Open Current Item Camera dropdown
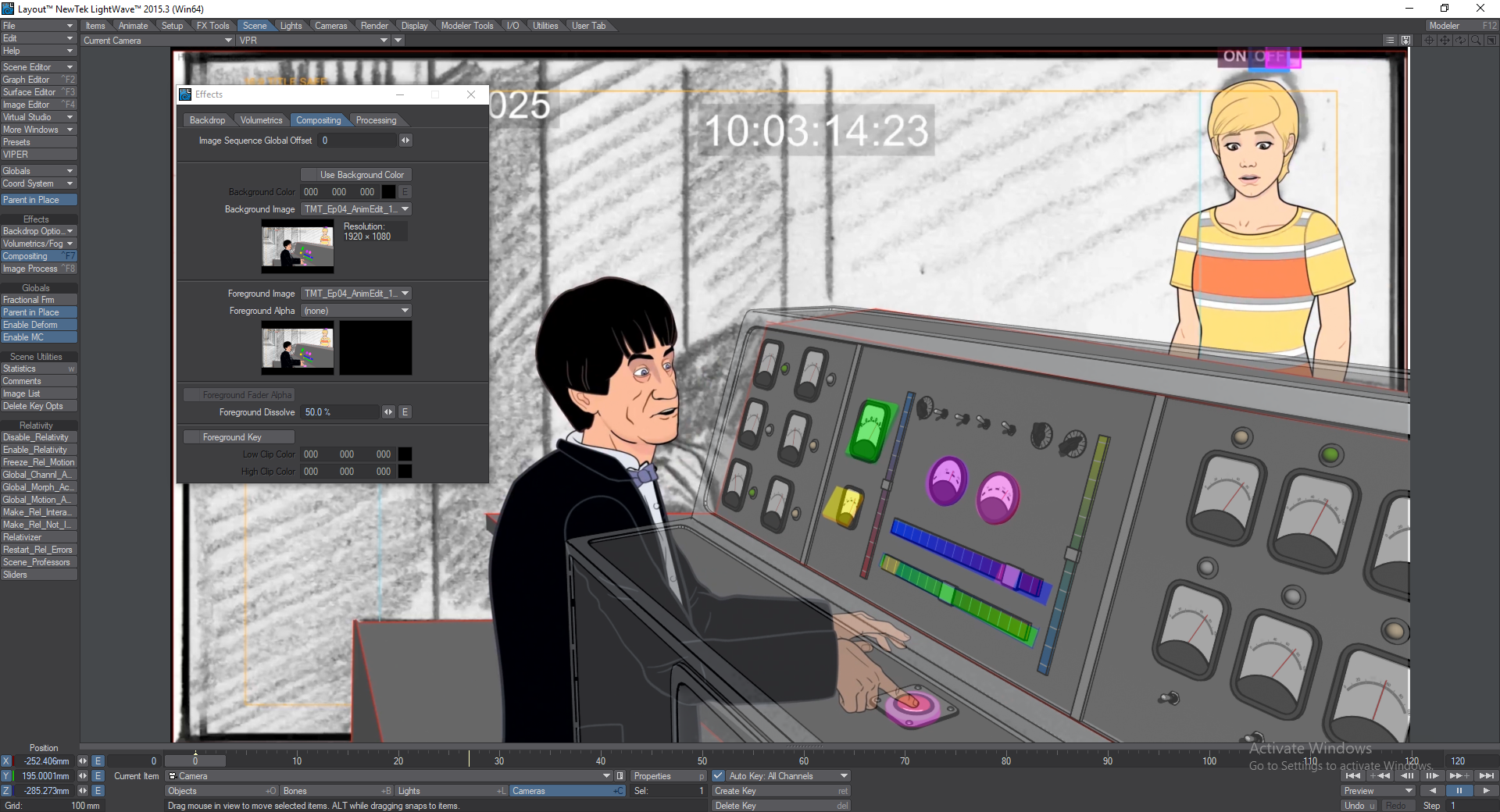1500x812 pixels. point(389,776)
